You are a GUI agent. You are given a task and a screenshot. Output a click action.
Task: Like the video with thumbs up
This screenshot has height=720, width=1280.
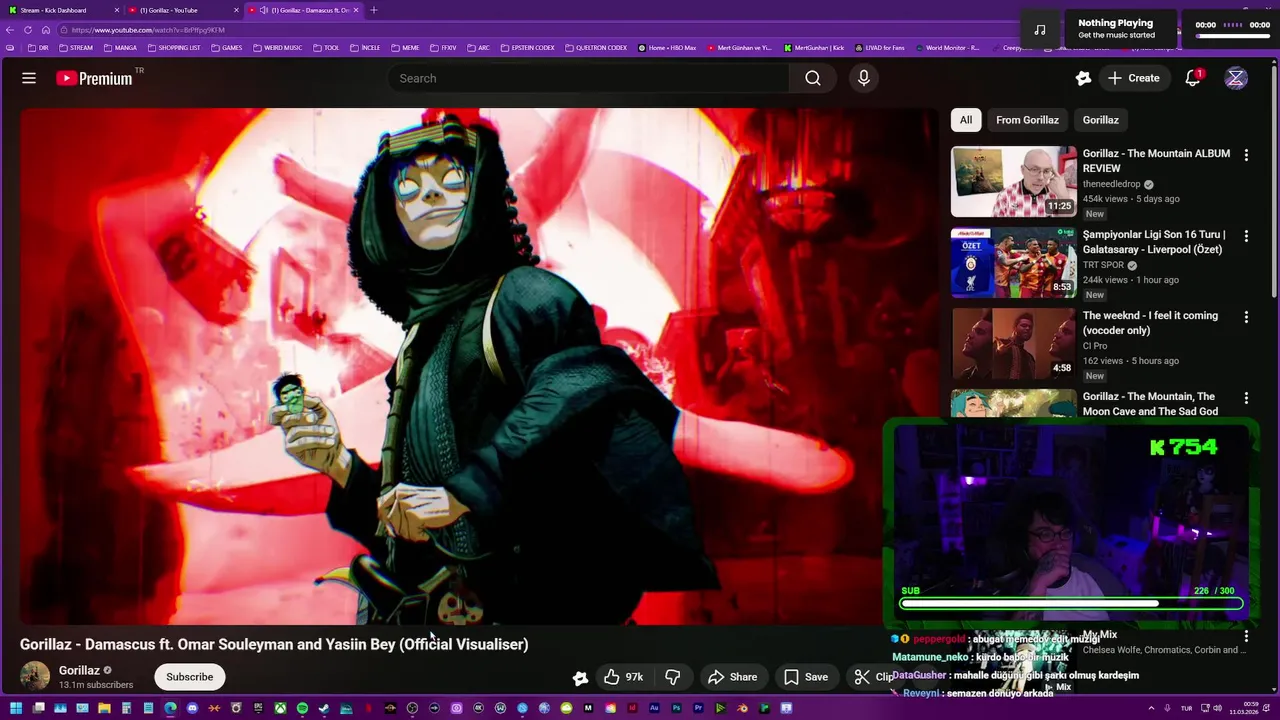pyautogui.click(x=623, y=677)
